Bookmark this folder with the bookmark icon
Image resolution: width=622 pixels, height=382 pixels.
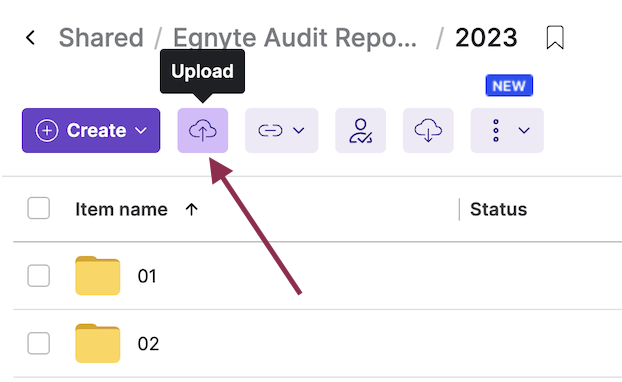click(x=555, y=38)
